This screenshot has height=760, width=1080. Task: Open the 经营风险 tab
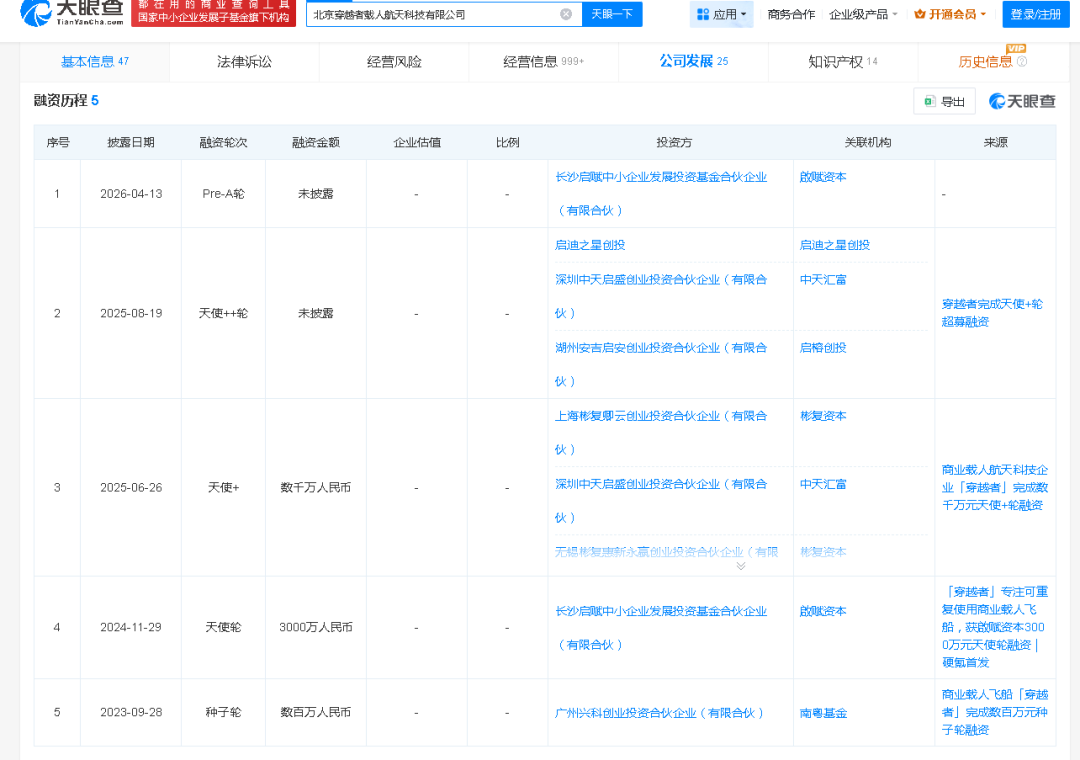394,61
